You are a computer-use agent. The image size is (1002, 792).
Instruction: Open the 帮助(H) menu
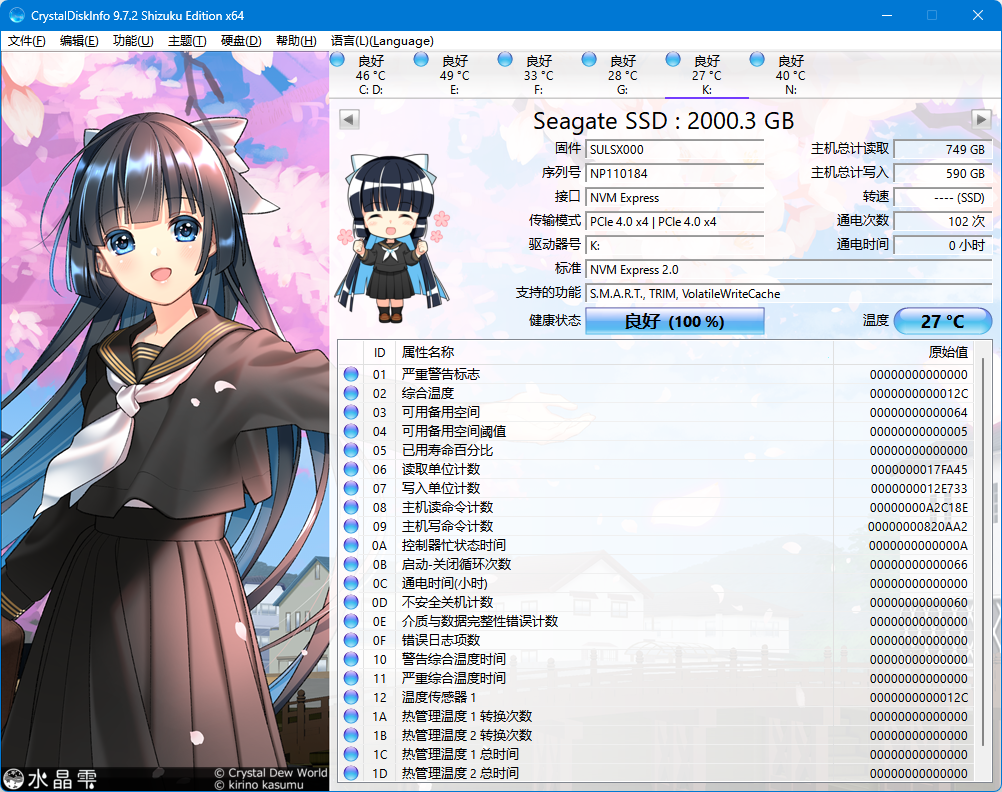[296, 41]
